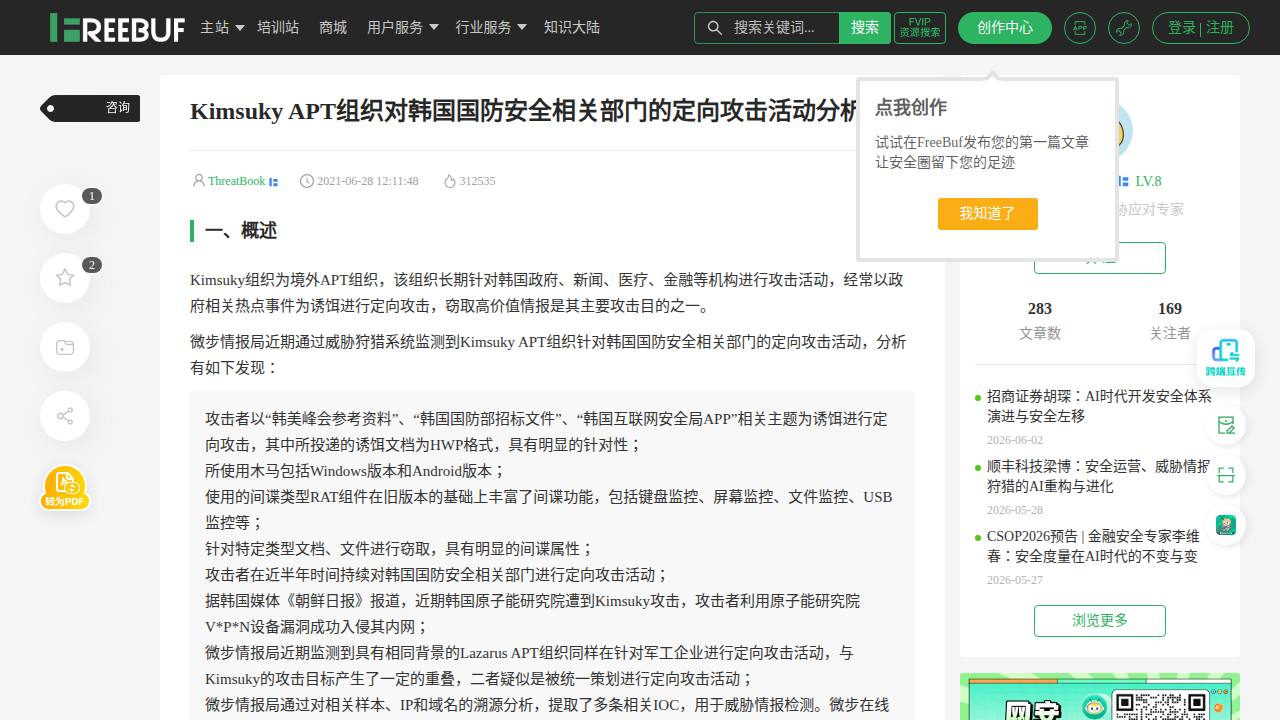Expand the 行业服务 dropdown
1280x720 pixels.
point(491,28)
